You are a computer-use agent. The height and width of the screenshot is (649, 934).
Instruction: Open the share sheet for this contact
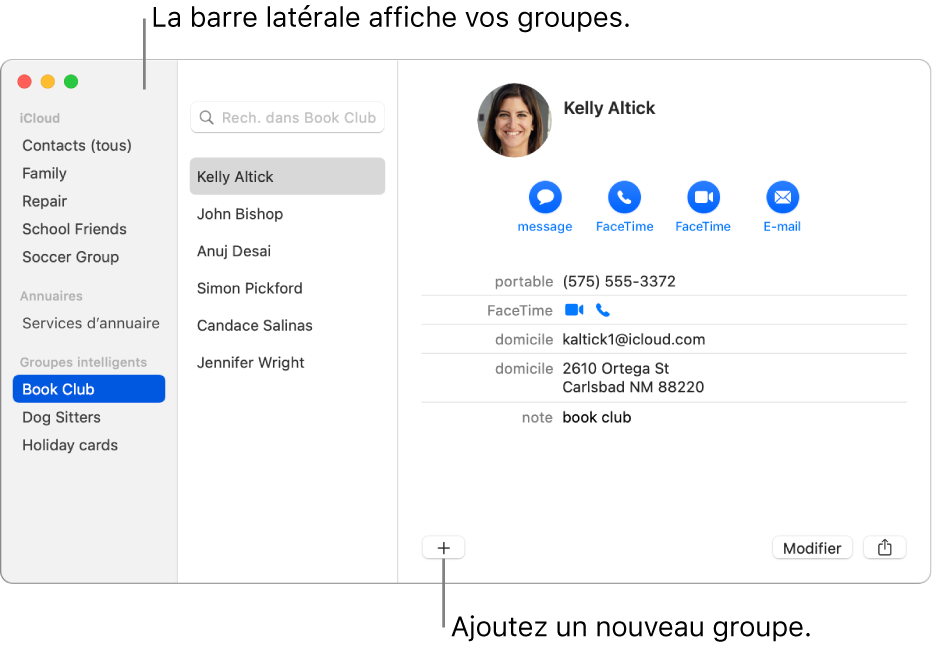click(x=885, y=547)
